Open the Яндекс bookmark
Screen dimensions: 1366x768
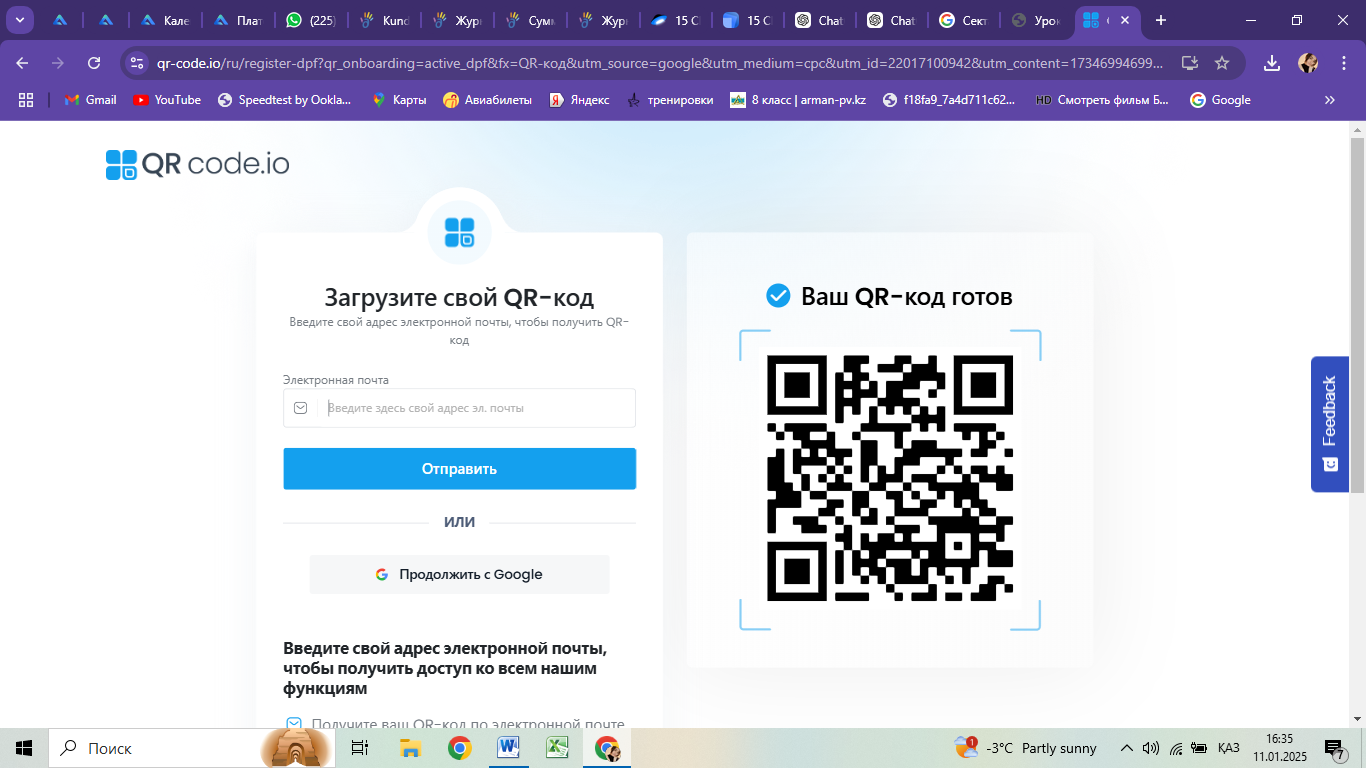point(579,100)
